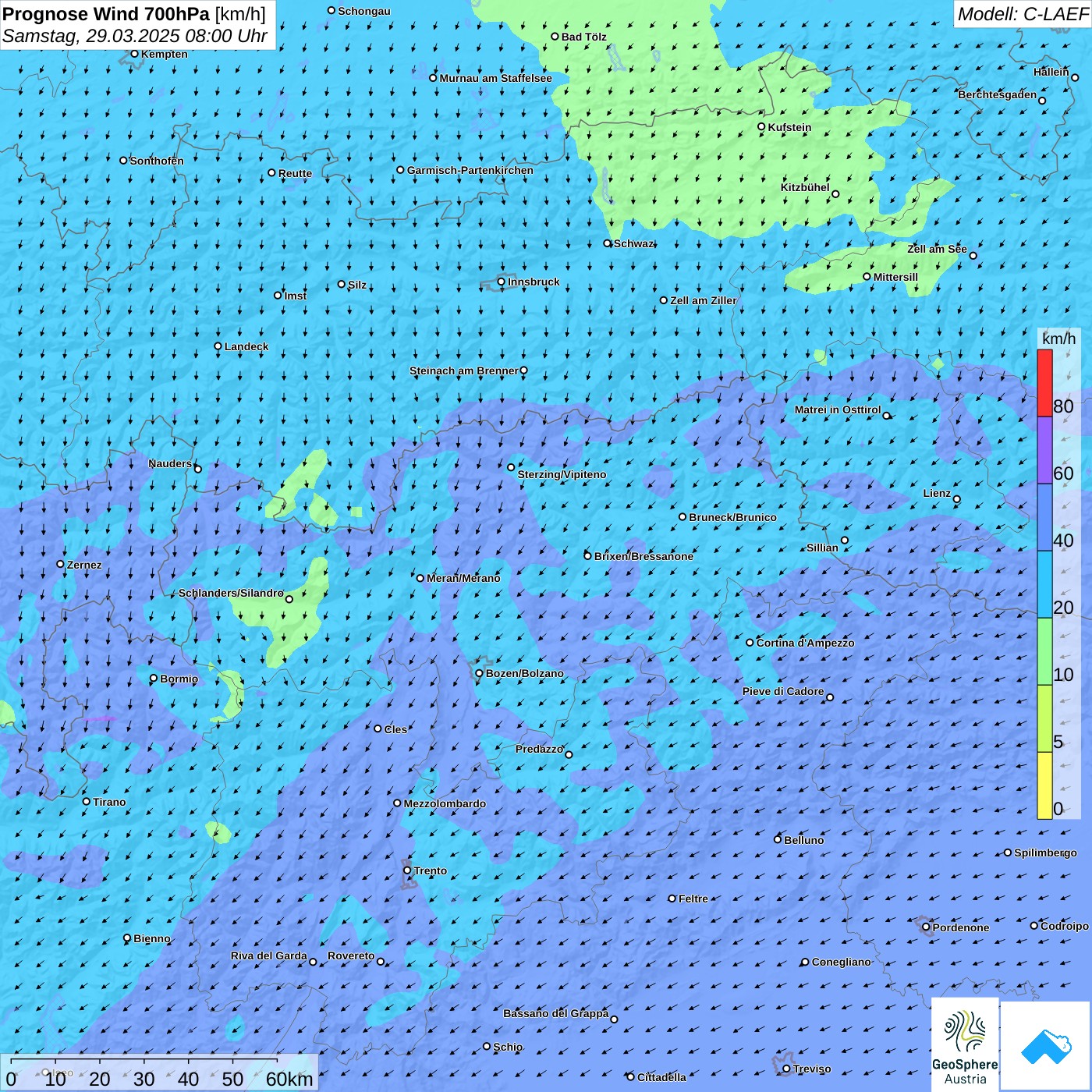
Task: Click the purple 60 km/h legend segment
Action: pyautogui.click(x=1044, y=451)
